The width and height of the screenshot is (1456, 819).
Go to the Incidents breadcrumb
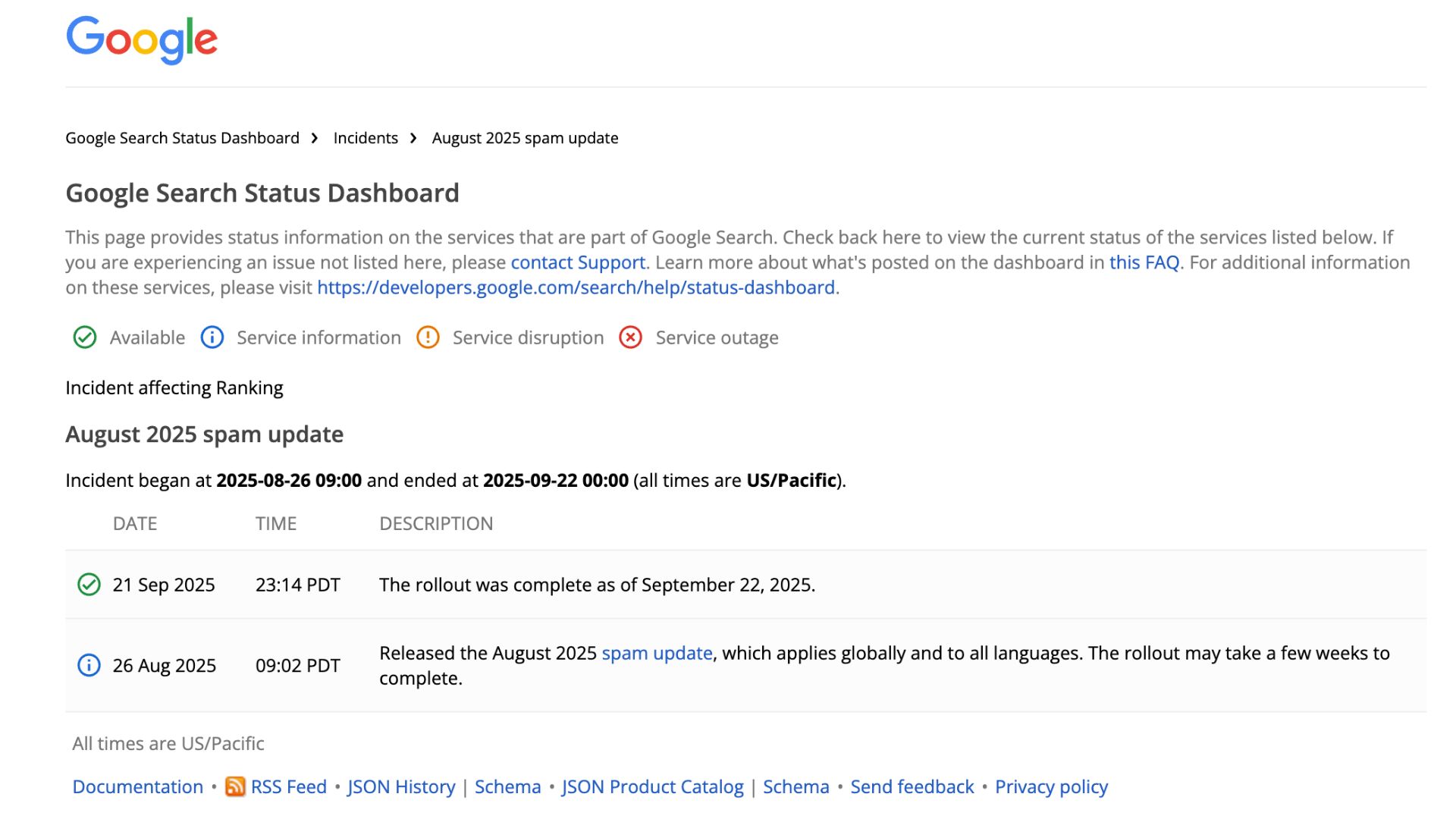(366, 138)
